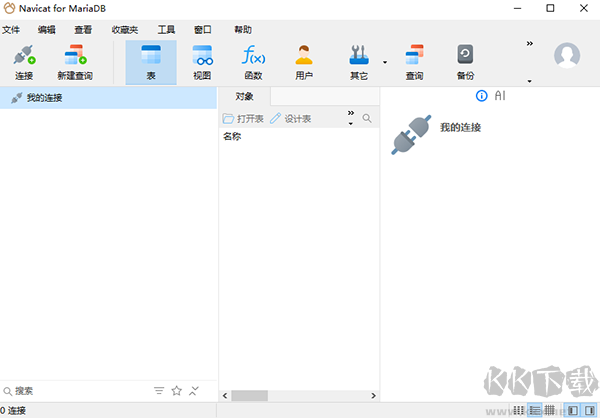Open the 工具 (Tools) menu
The width and height of the screenshot is (600, 418).
click(x=166, y=30)
